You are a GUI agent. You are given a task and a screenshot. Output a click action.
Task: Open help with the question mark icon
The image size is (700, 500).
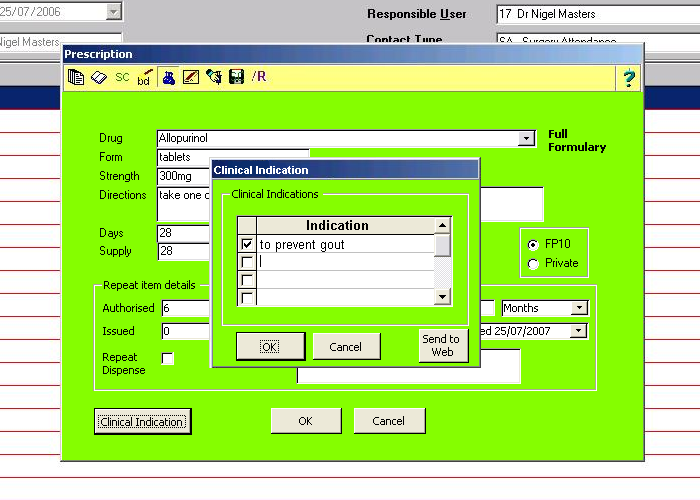629,78
